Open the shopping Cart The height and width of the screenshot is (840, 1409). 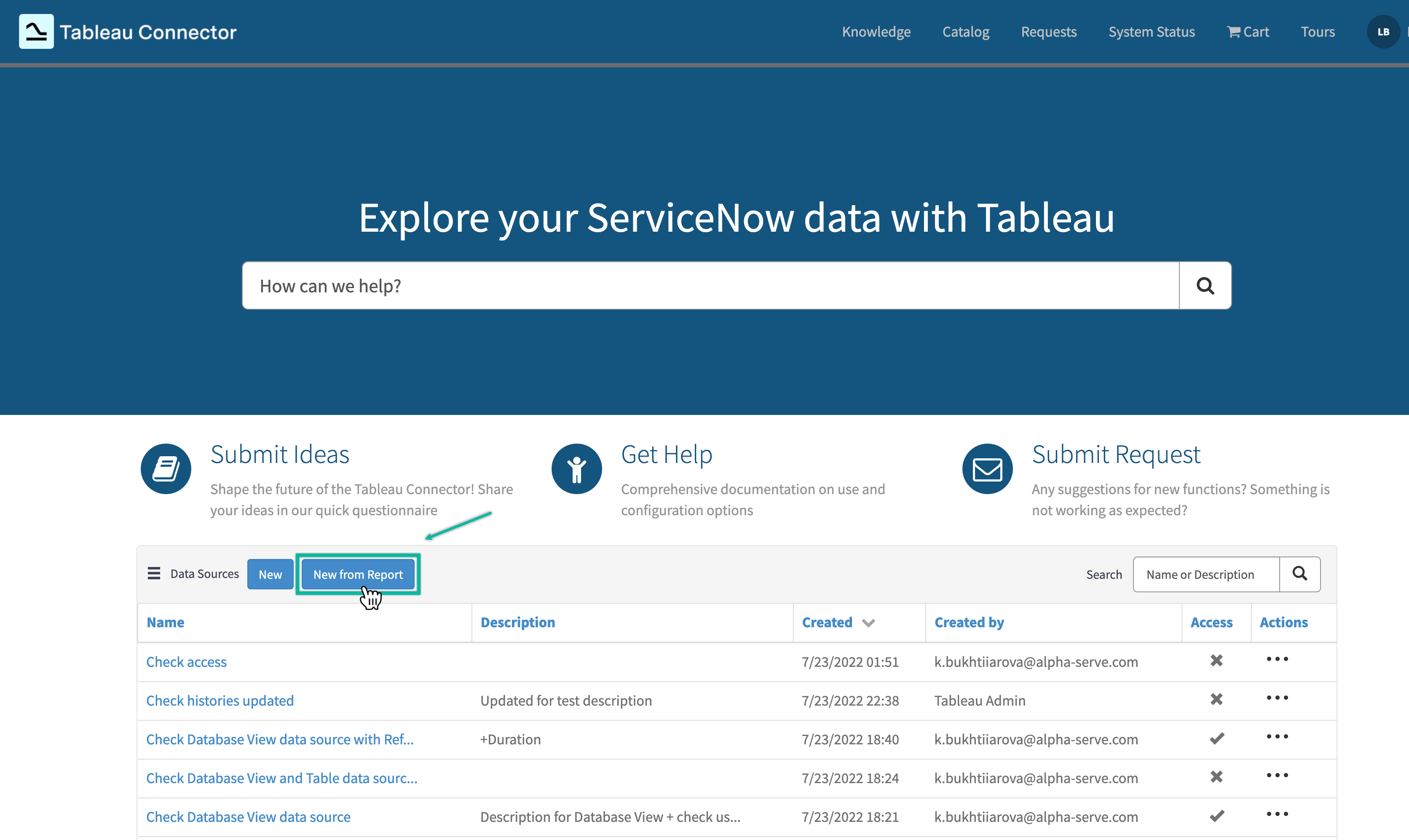tap(1248, 31)
